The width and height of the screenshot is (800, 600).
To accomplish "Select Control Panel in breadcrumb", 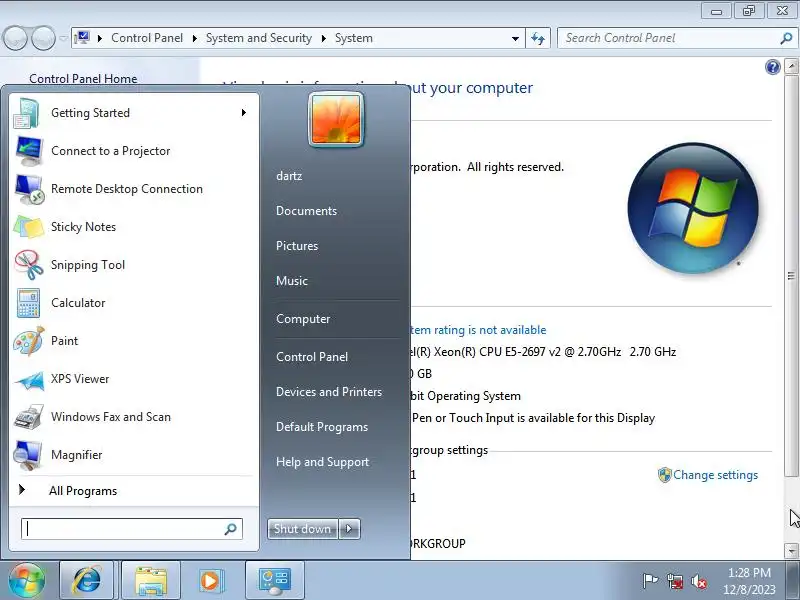I will [x=147, y=38].
